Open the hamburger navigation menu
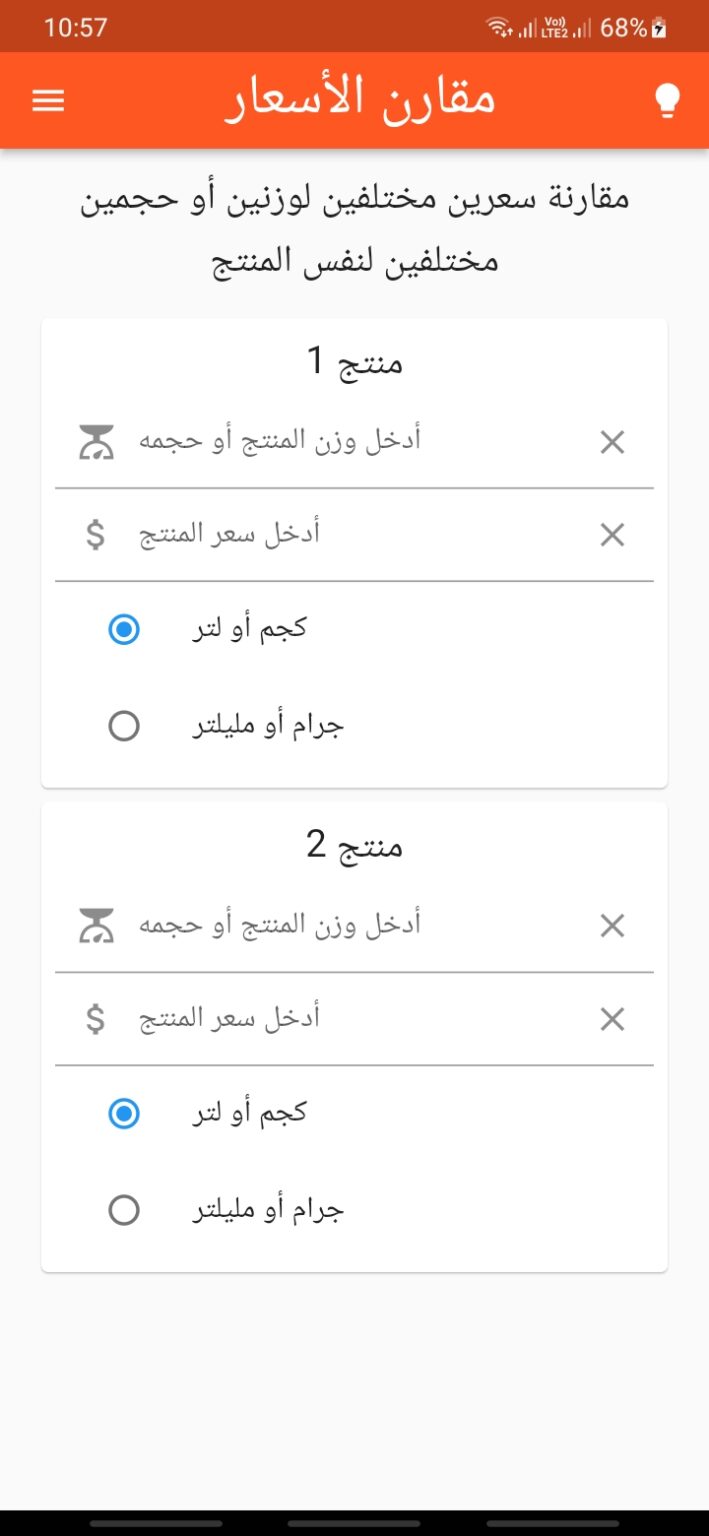The image size is (709, 1536). click(x=48, y=100)
